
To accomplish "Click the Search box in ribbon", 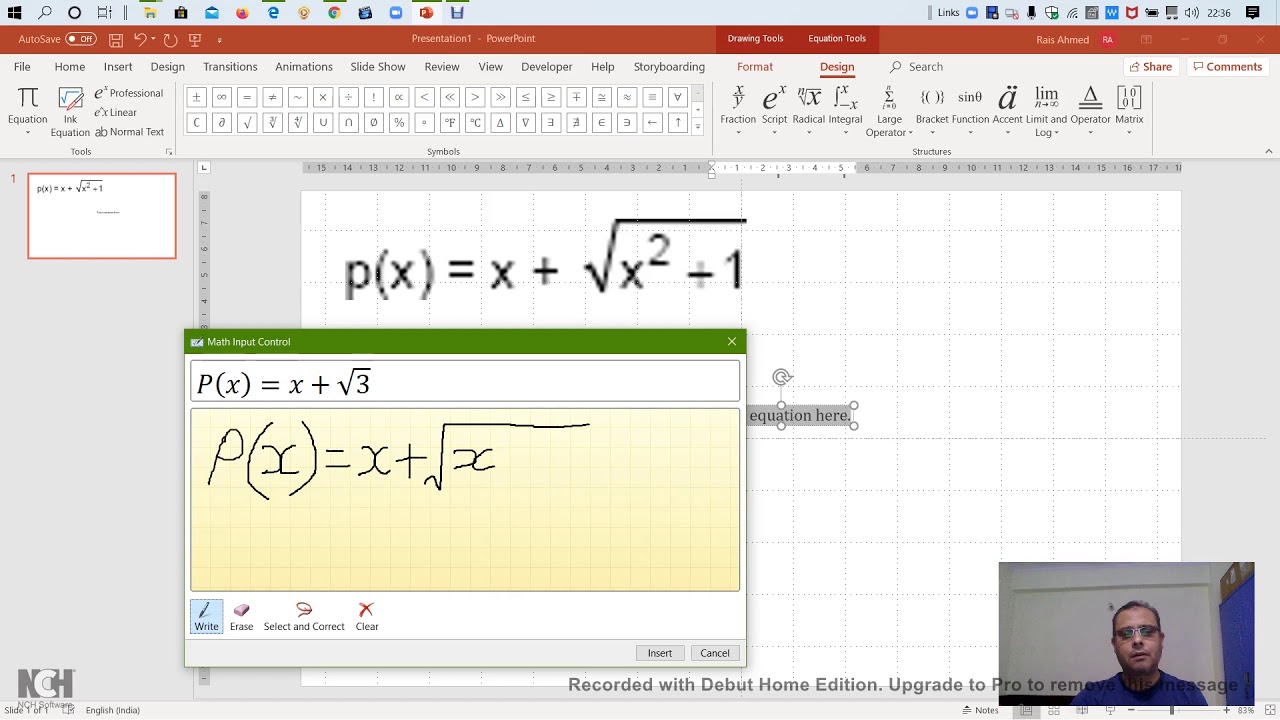I will pos(917,67).
